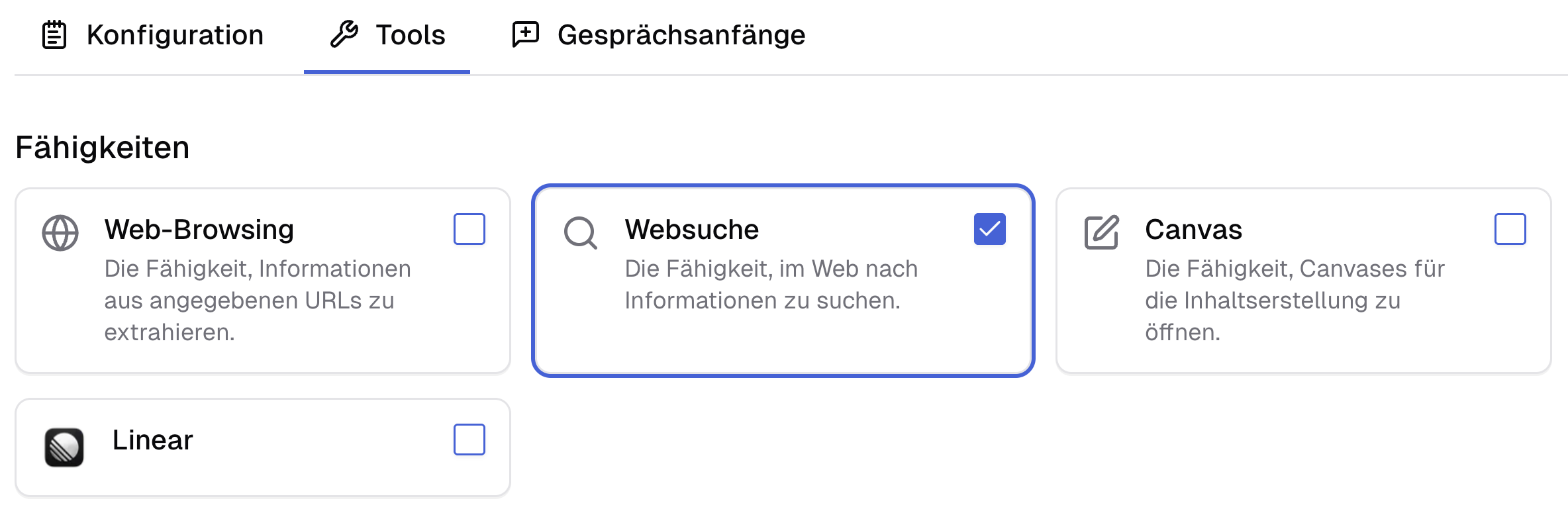The image size is (1568, 511).
Task: Click the wrench icon on the Tools tab
Action: click(346, 34)
